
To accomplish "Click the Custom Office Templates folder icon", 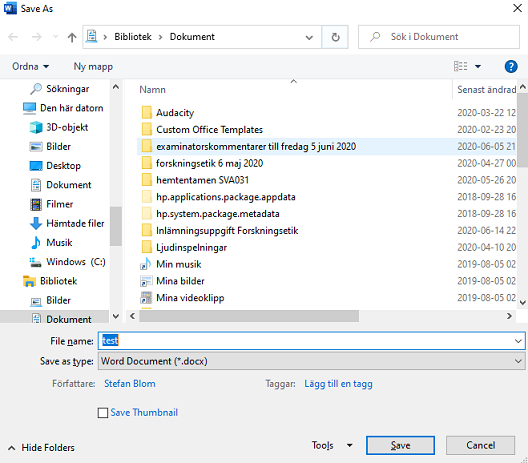I will (x=146, y=129).
